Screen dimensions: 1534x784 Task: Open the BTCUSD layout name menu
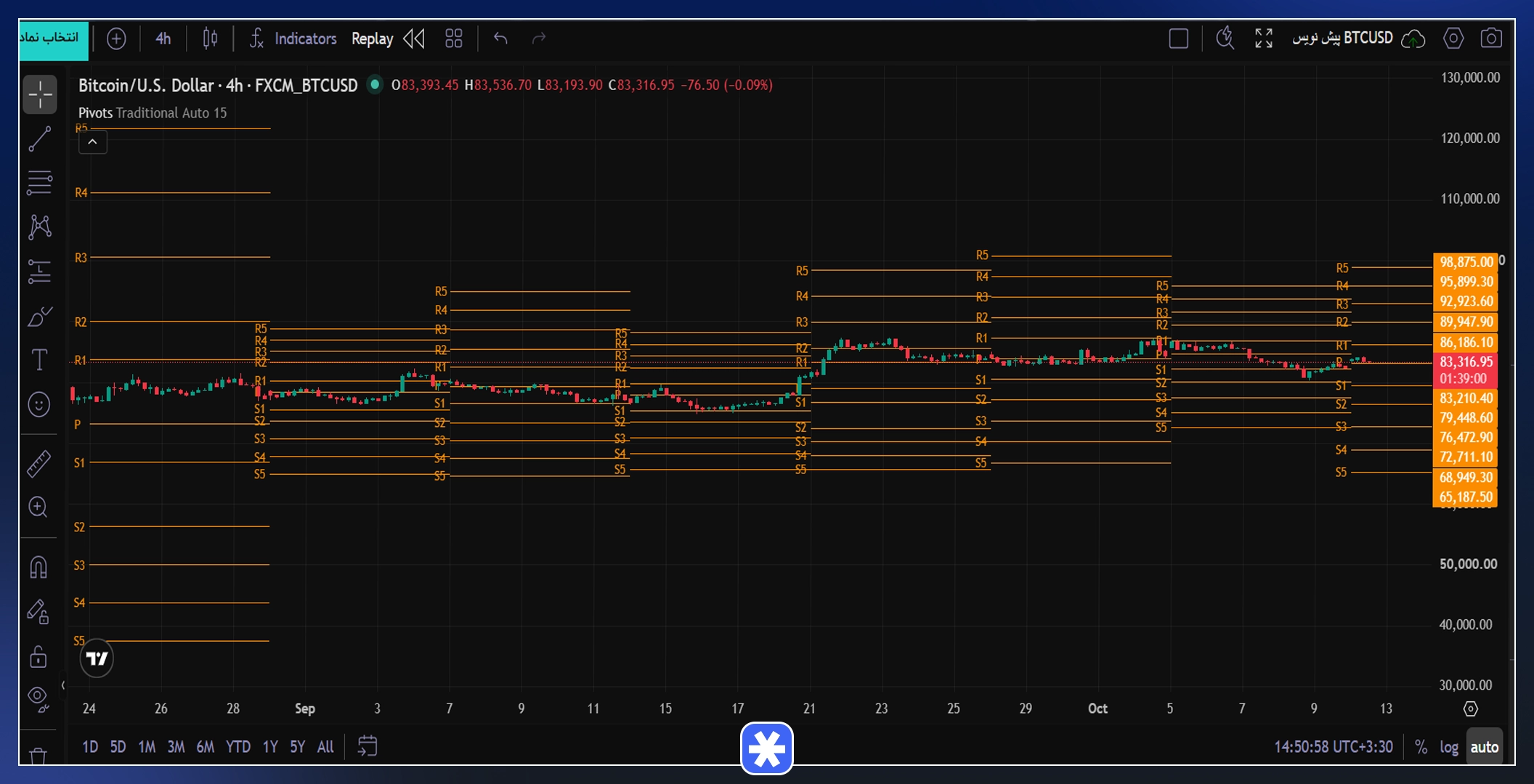(x=1342, y=38)
